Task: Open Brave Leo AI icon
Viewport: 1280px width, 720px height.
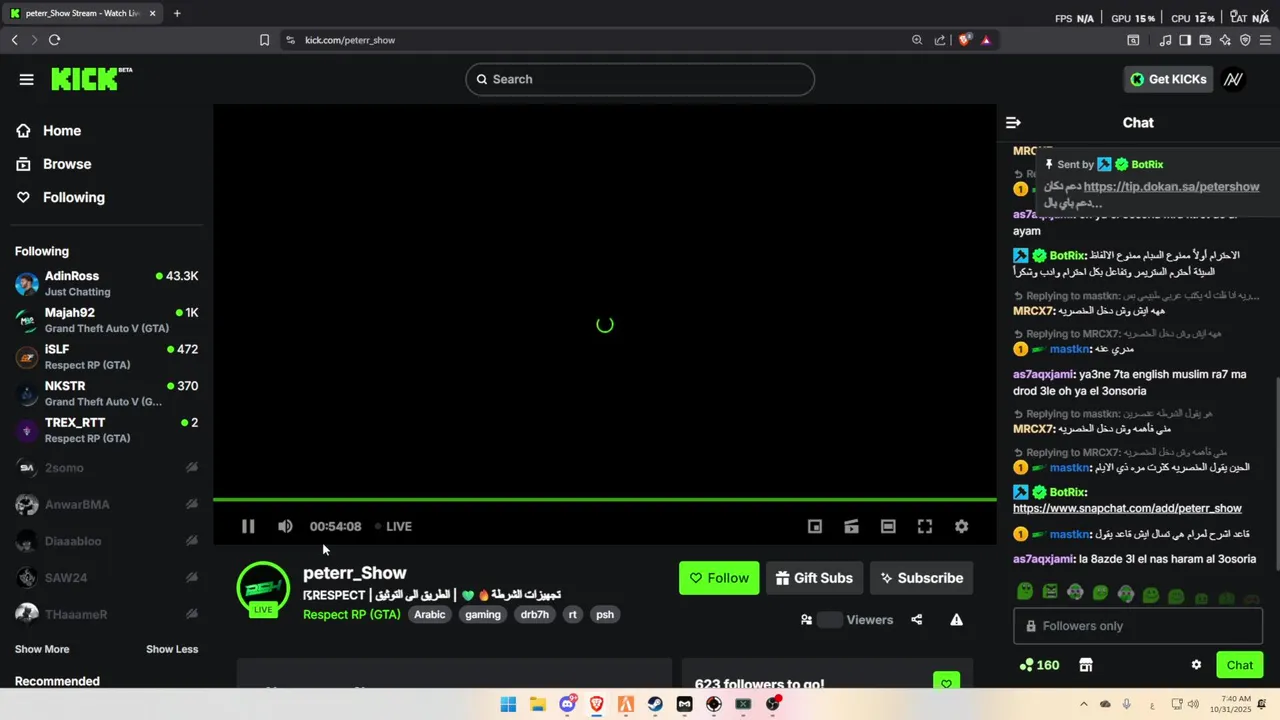Action: tap(1225, 40)
